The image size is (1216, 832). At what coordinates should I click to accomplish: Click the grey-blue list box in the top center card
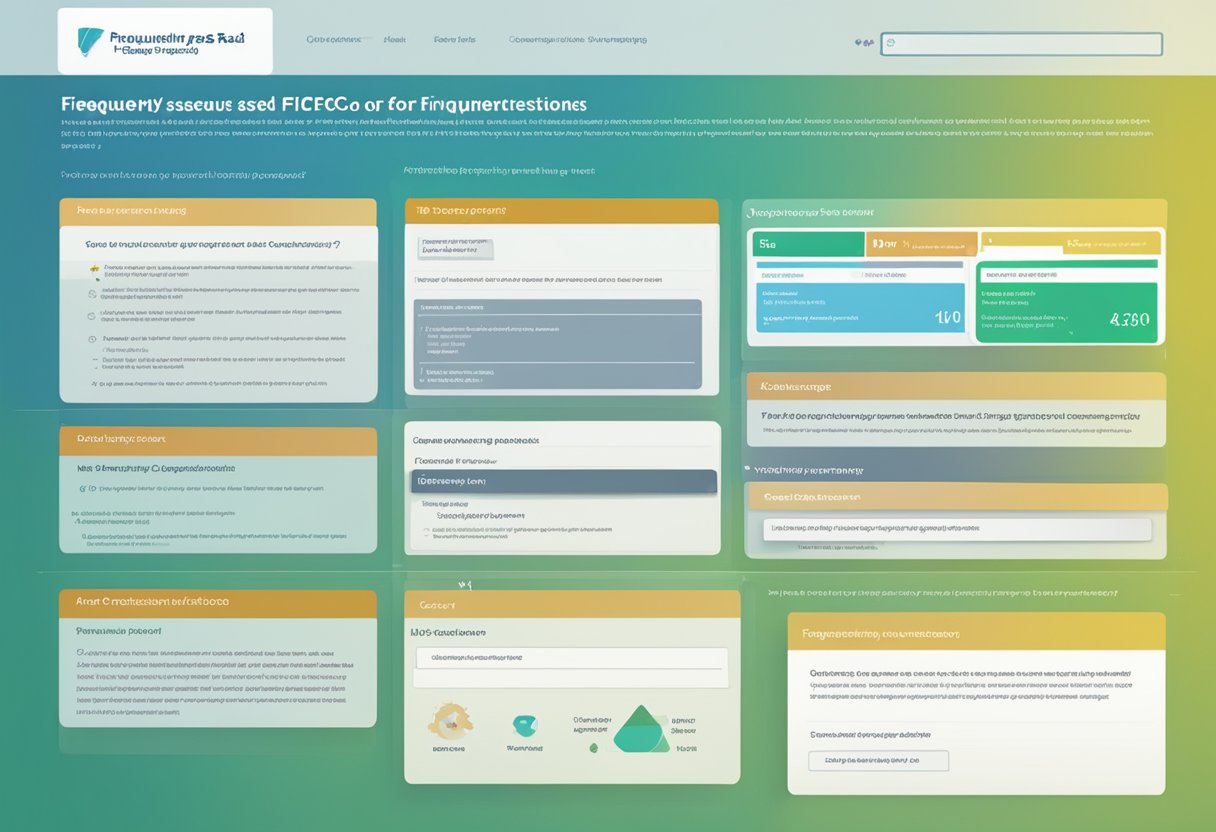point(557,344)
